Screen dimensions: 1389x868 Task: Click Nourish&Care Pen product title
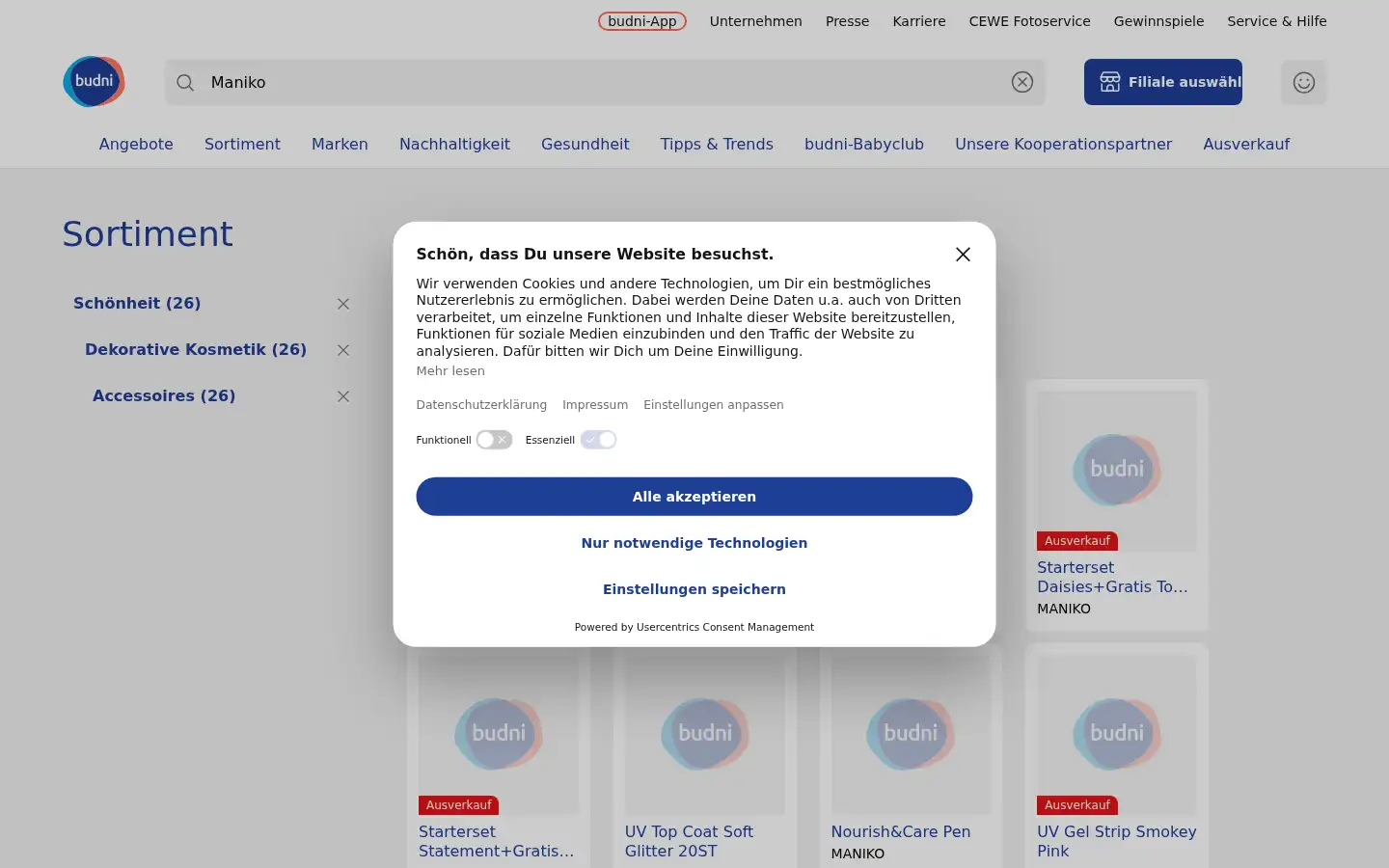point(901,831)
